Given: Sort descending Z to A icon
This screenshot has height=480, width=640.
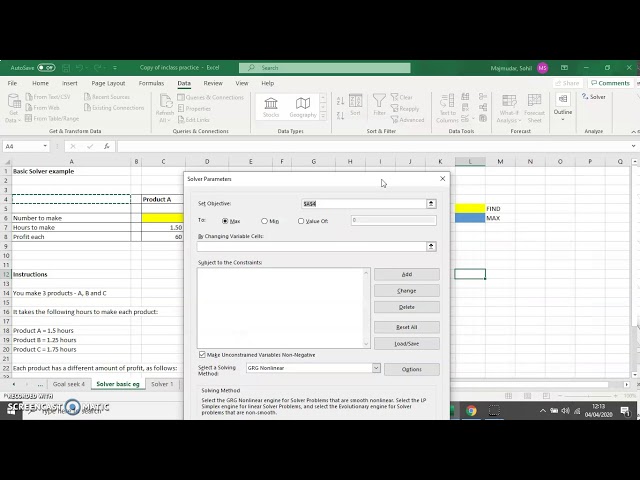Looking at the screenshot, I should [340, 116].
